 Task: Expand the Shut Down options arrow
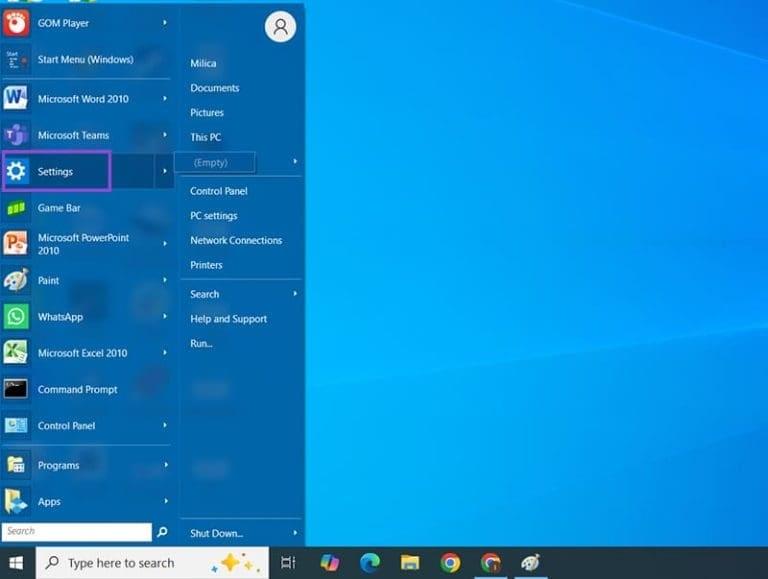click(295, 533)
